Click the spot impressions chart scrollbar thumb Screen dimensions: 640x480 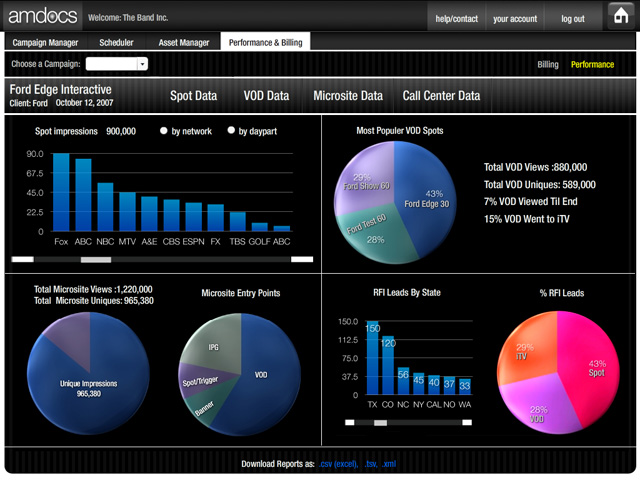[96, 260]
